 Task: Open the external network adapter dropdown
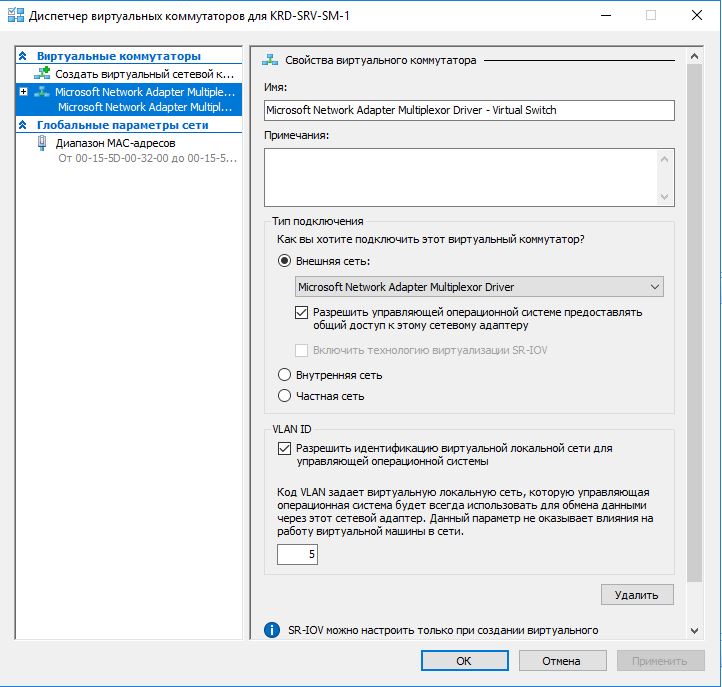point(479,287)
